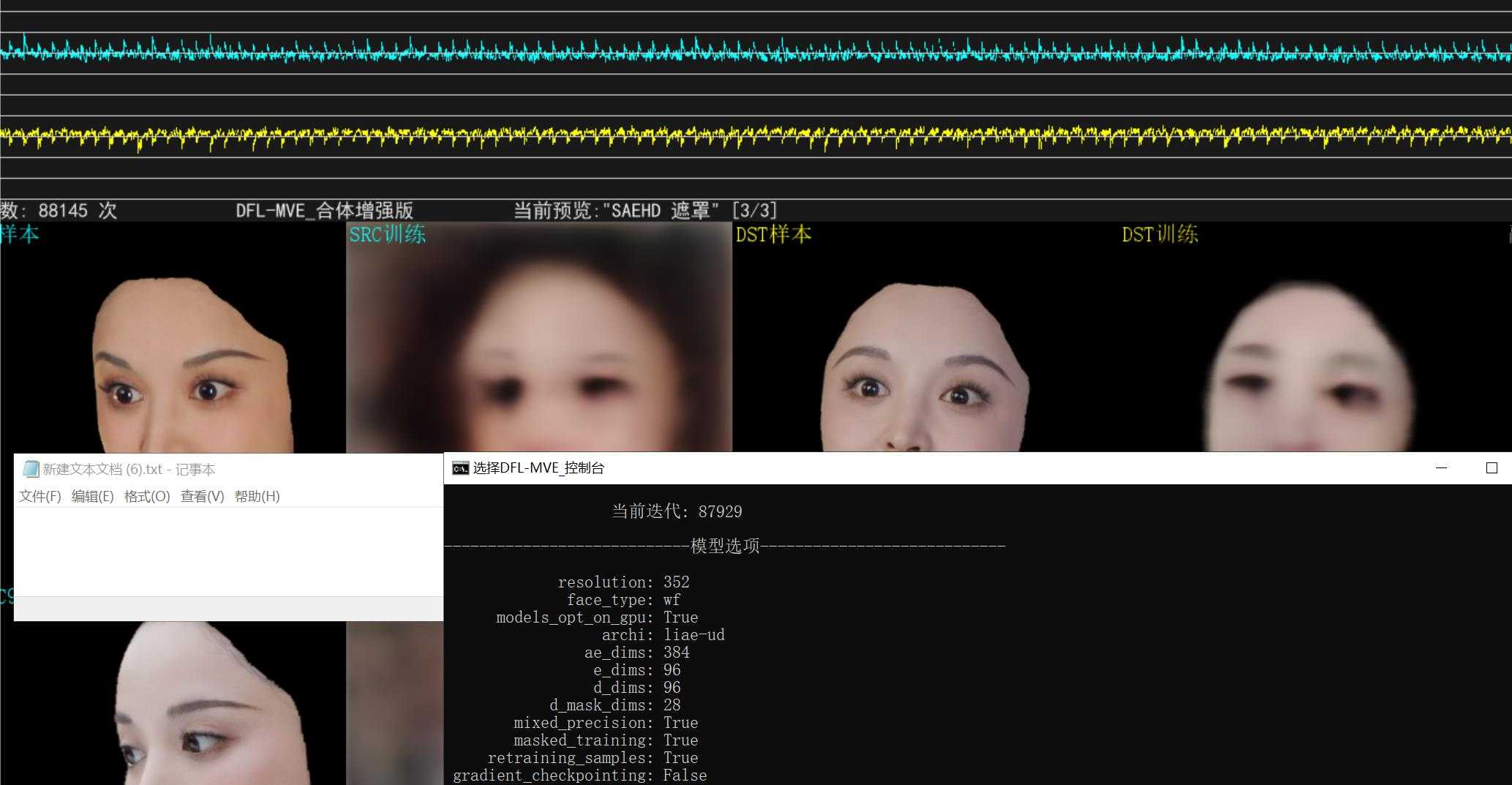The width and height of the screenshot is (1512, 785).
Task: Click the archi: liae-ud console line
Action: point(663,635)
